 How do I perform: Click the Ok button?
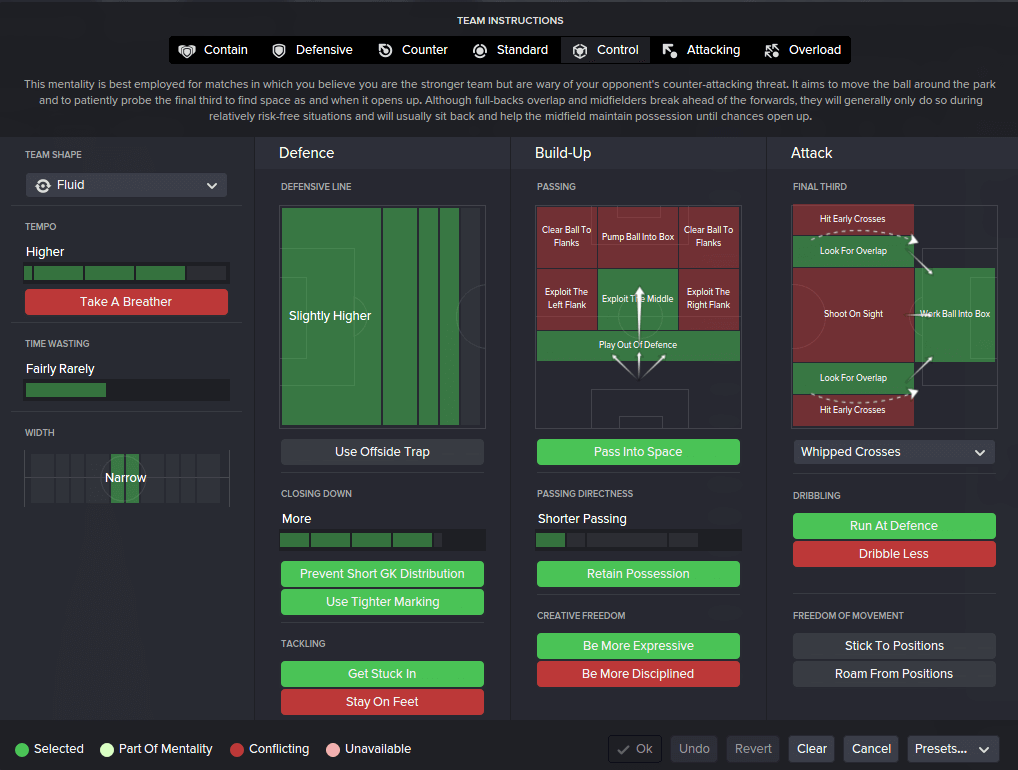coord(635,749)
